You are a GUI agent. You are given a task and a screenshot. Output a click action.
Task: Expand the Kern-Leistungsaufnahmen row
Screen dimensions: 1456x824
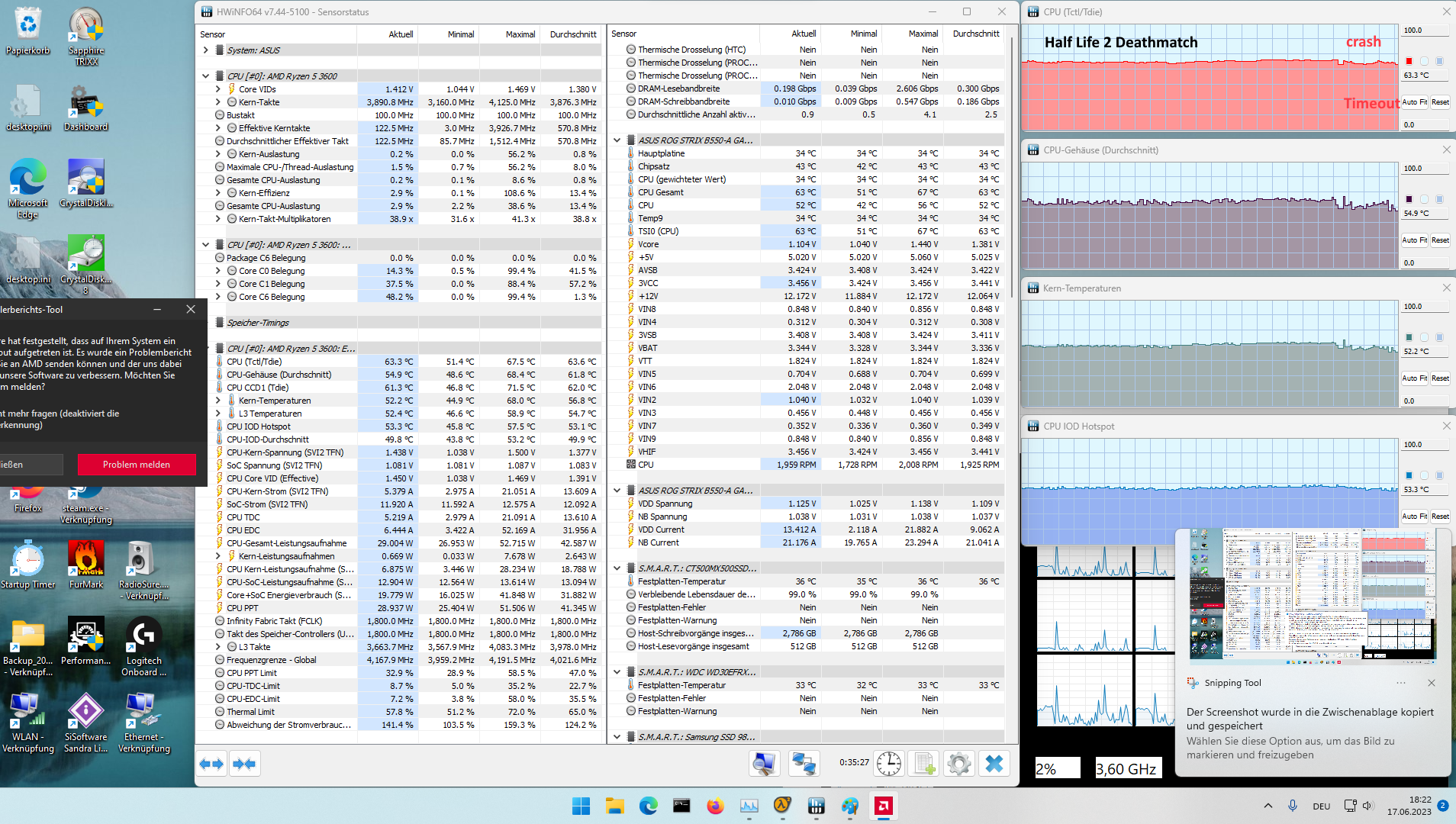point(218,556)
